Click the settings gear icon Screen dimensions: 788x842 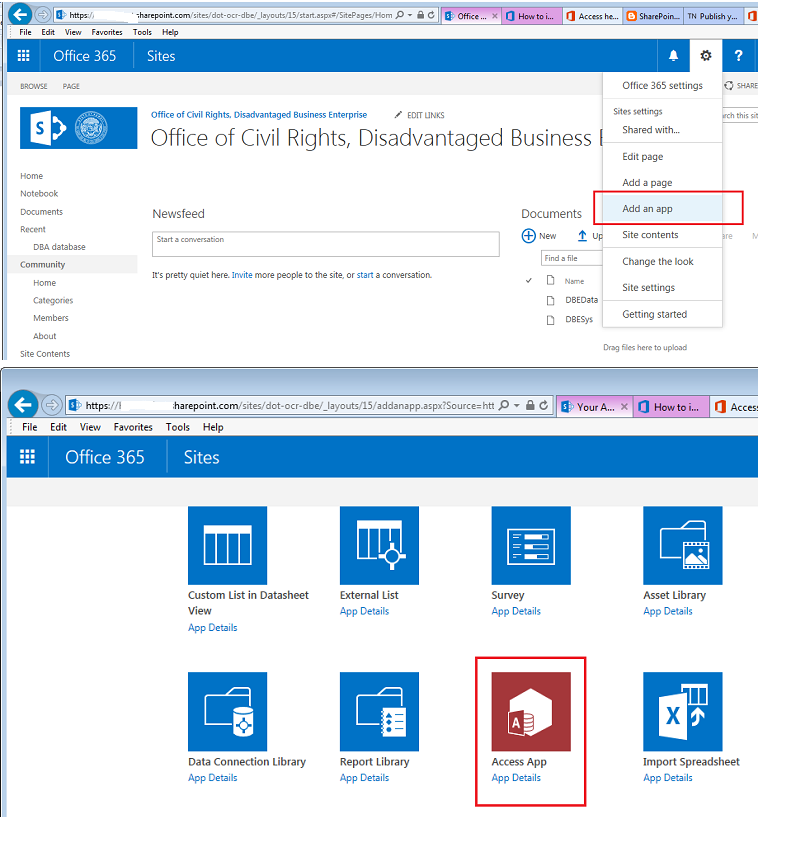(x=706, y=55)
